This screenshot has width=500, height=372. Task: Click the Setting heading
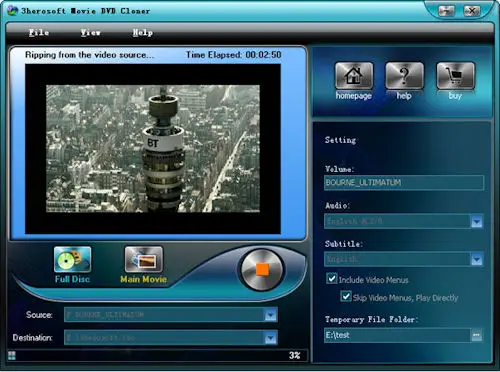point(340,140)
